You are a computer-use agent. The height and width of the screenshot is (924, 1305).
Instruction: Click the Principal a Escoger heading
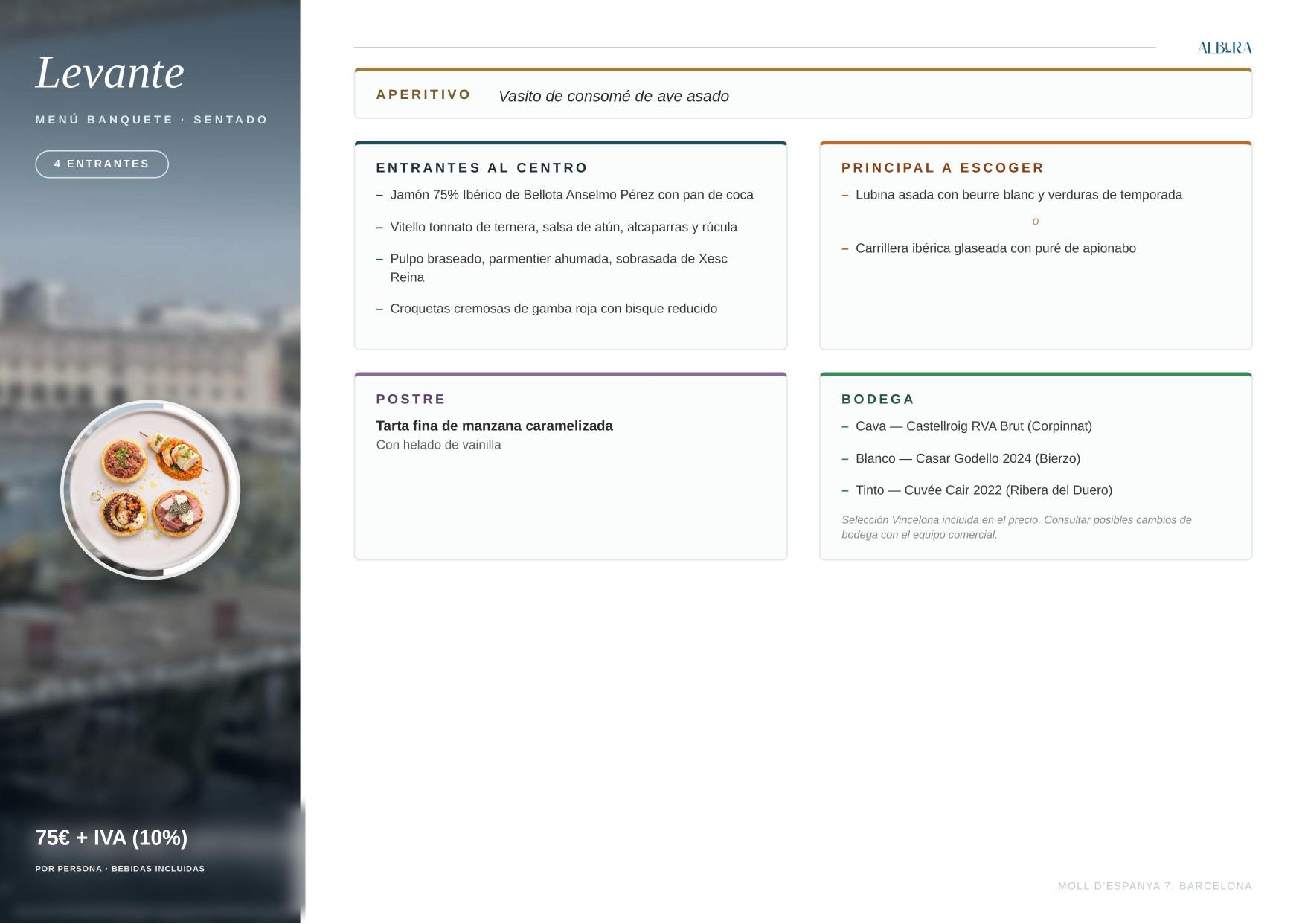tap(943, 168)
